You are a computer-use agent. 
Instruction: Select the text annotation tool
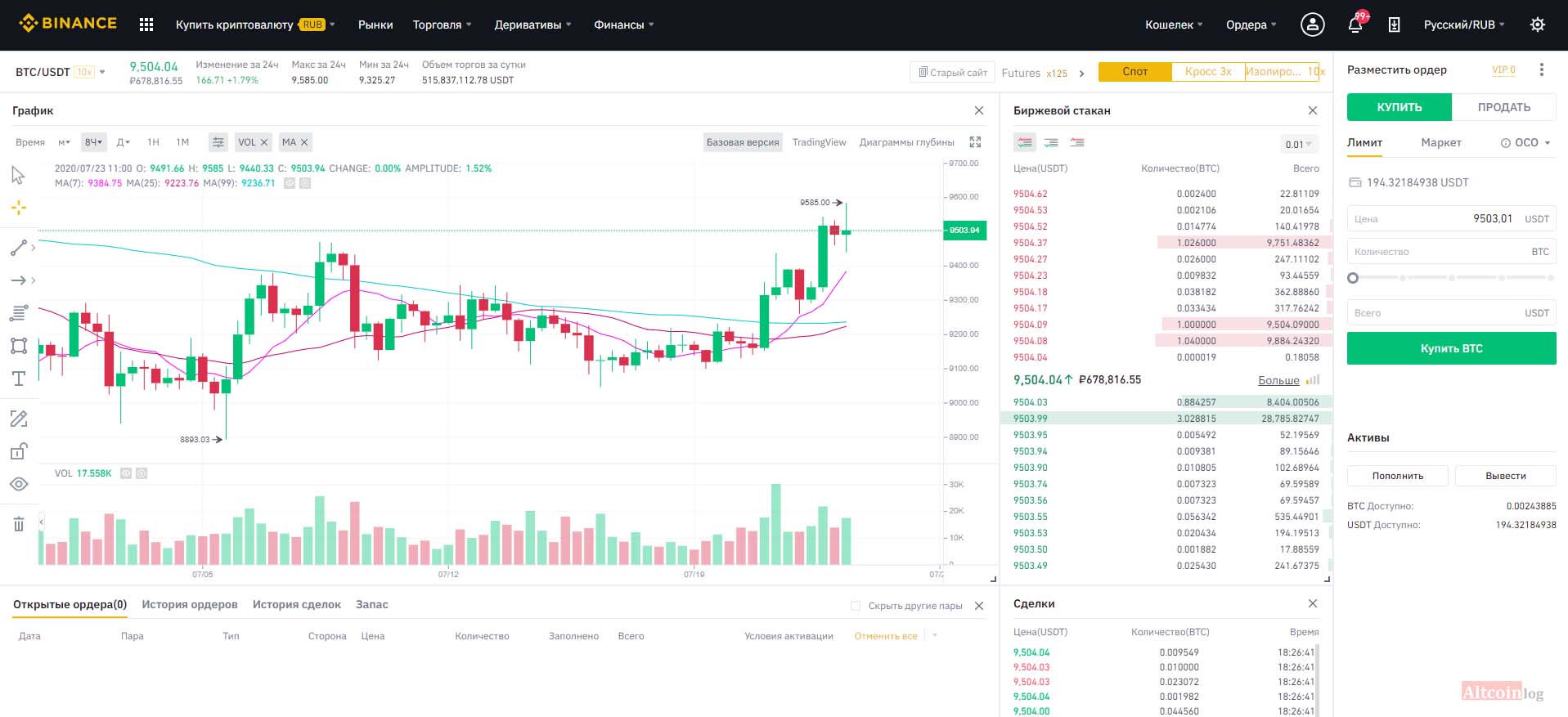click(18, 379)
